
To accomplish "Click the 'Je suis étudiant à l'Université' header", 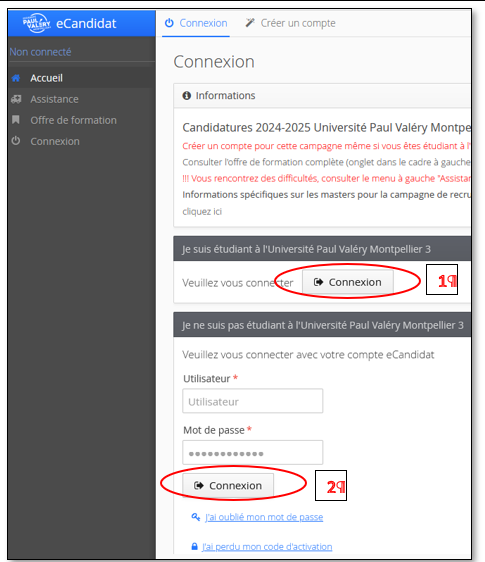I will 322,249.
